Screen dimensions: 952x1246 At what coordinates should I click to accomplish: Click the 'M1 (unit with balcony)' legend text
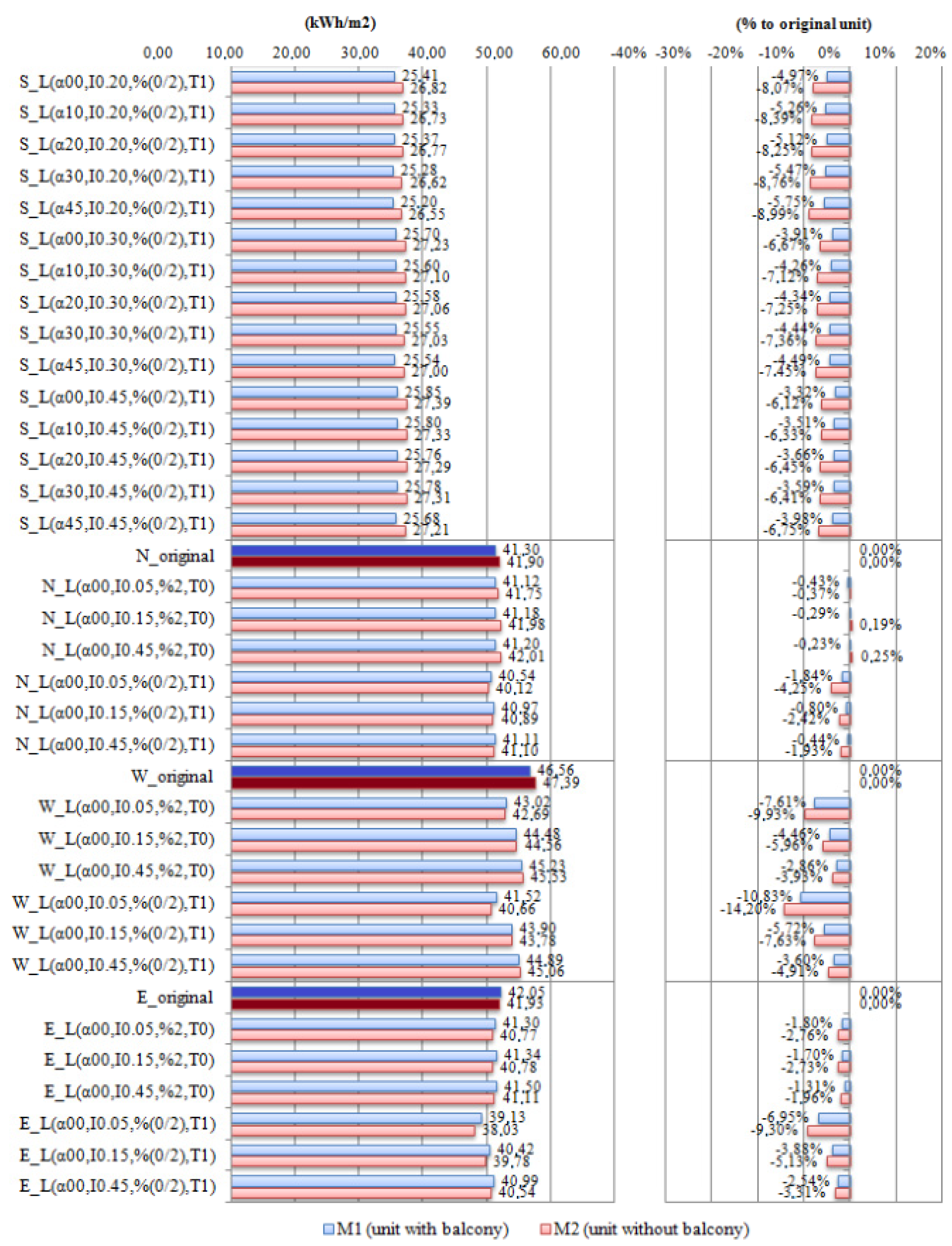[x=422, y=1229]
